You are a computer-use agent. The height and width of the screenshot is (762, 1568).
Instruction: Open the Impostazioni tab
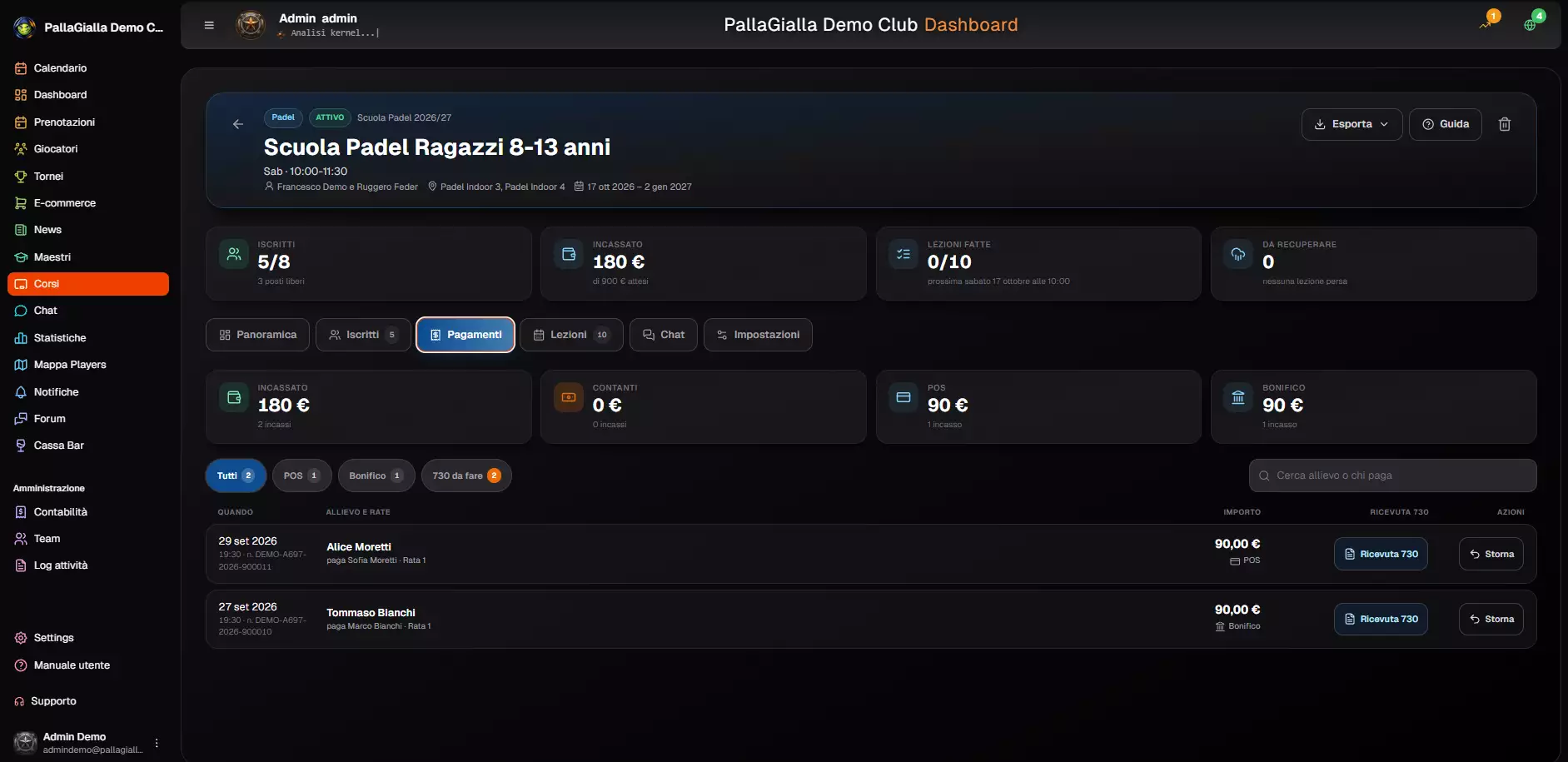pos(758,335)
